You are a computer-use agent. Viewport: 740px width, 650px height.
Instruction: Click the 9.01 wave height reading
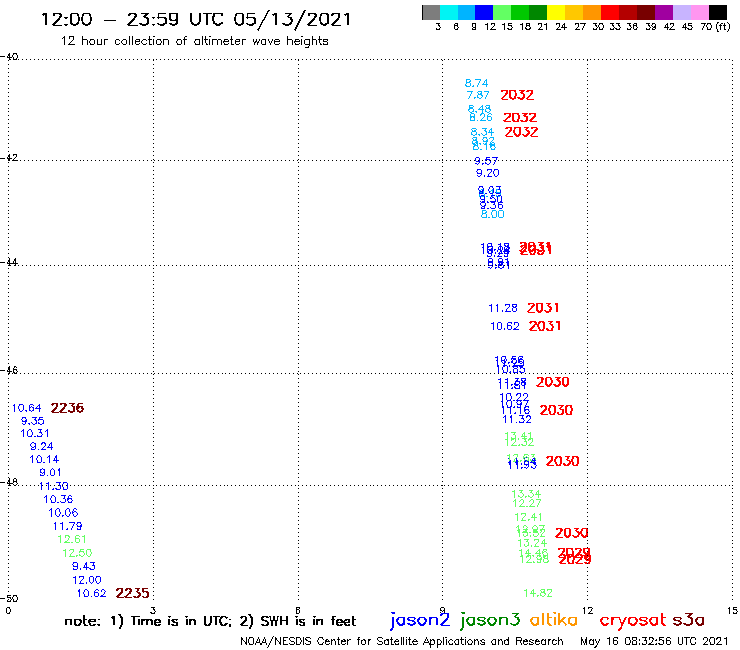[50, 473]
